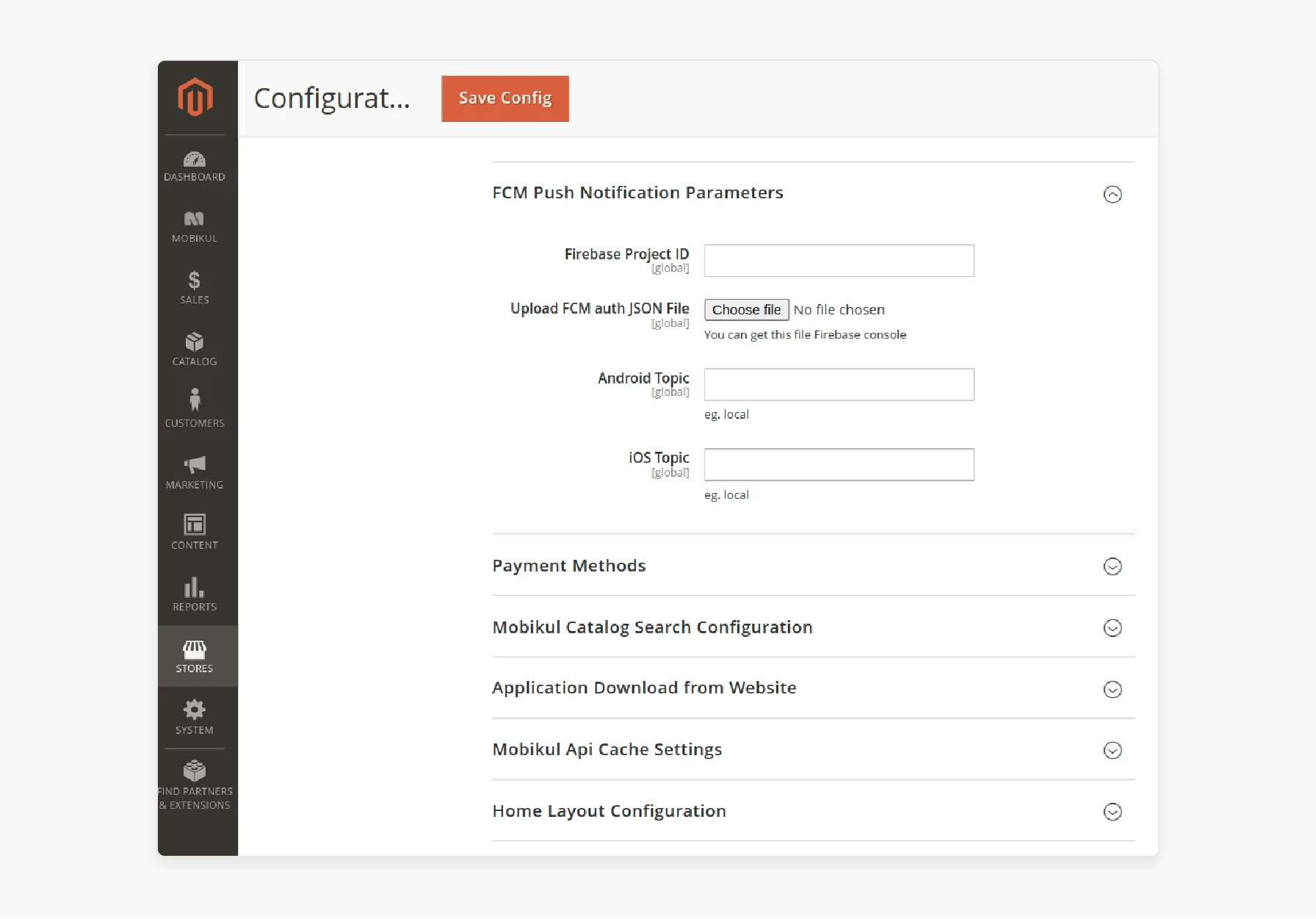Click Choose file for FCM JSON
Viewport: 1316px width, 919px height.
pyautogui.click(x=747, y=310)
